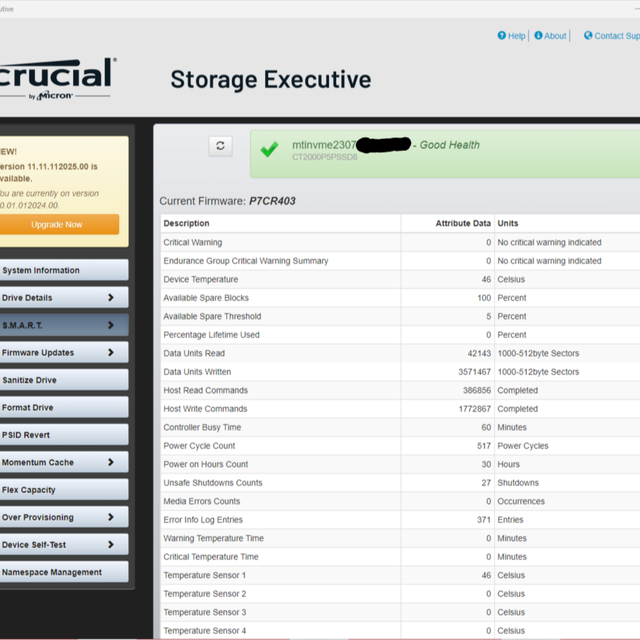Expand the Momentum Cache chevron
This screenshot has width=640, height=640.
tap(111, 462)
